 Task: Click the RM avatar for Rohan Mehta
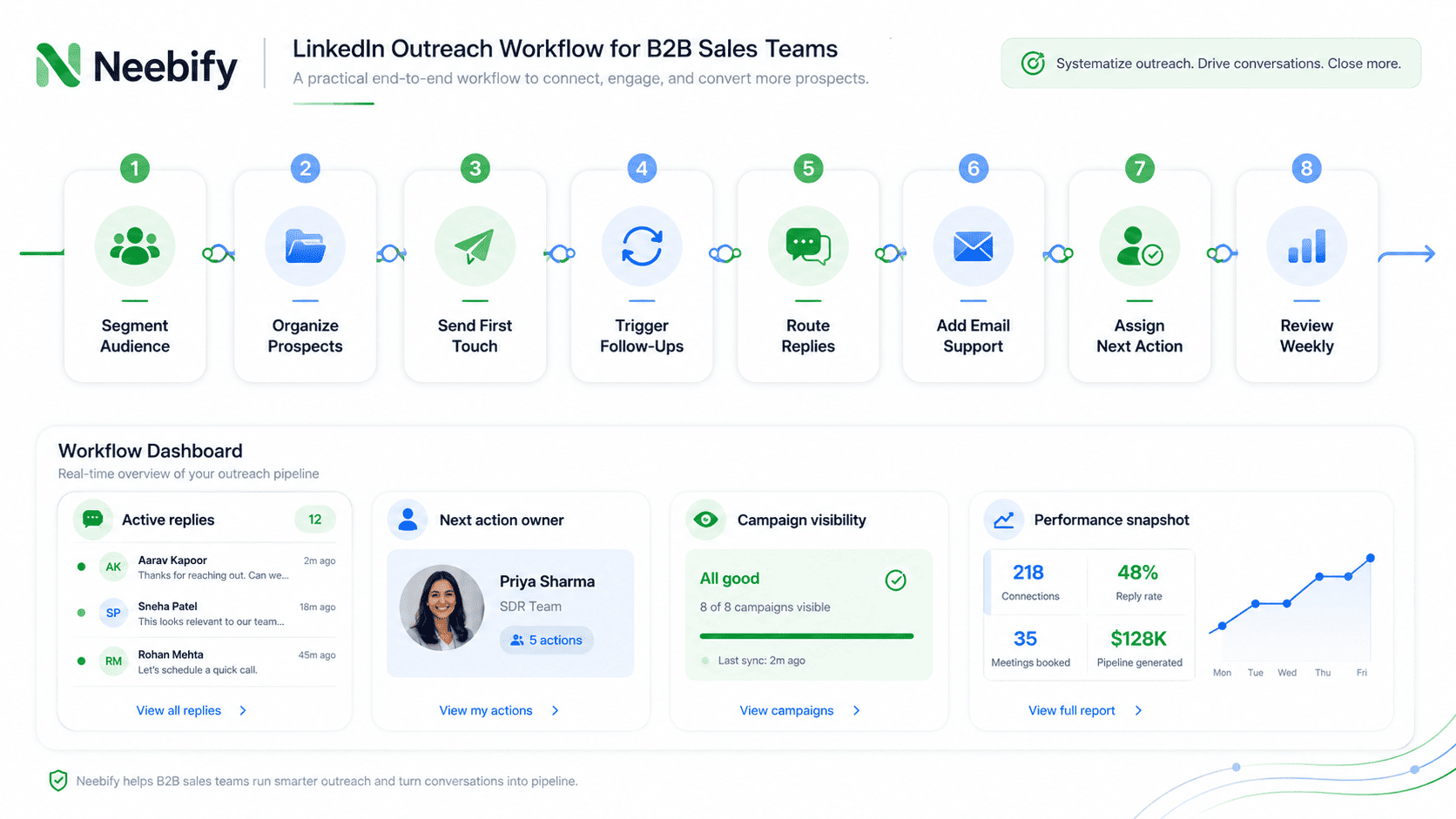[x=113, y=661]
